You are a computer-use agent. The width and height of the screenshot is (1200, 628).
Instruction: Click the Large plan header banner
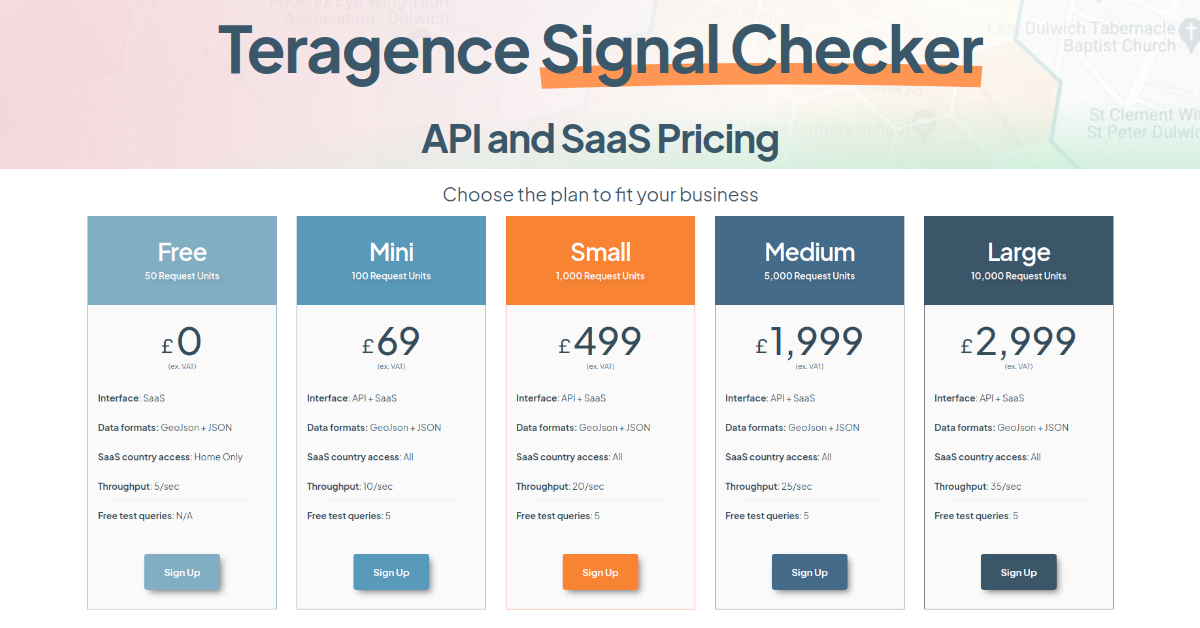click(1018, 259)
